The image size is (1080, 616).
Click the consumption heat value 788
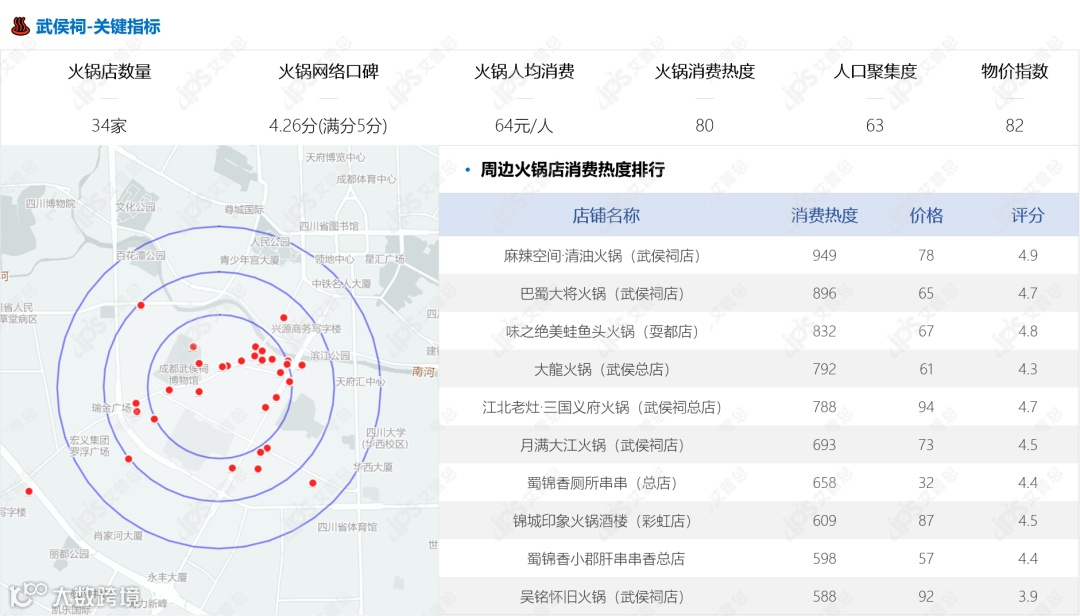point(824,407)
